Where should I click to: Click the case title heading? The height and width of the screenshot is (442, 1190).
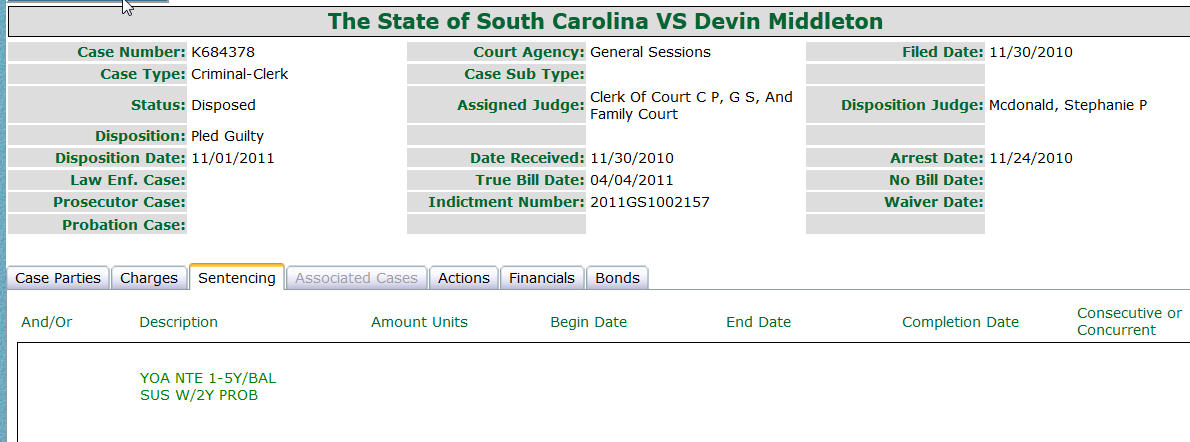point(606,21)
